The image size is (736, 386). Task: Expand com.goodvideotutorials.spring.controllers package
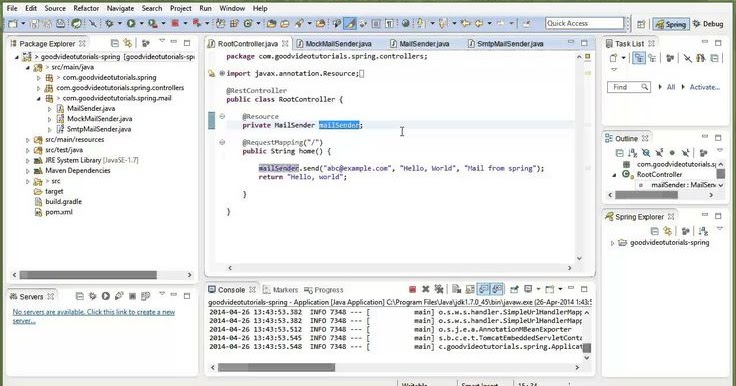point(38,88)
